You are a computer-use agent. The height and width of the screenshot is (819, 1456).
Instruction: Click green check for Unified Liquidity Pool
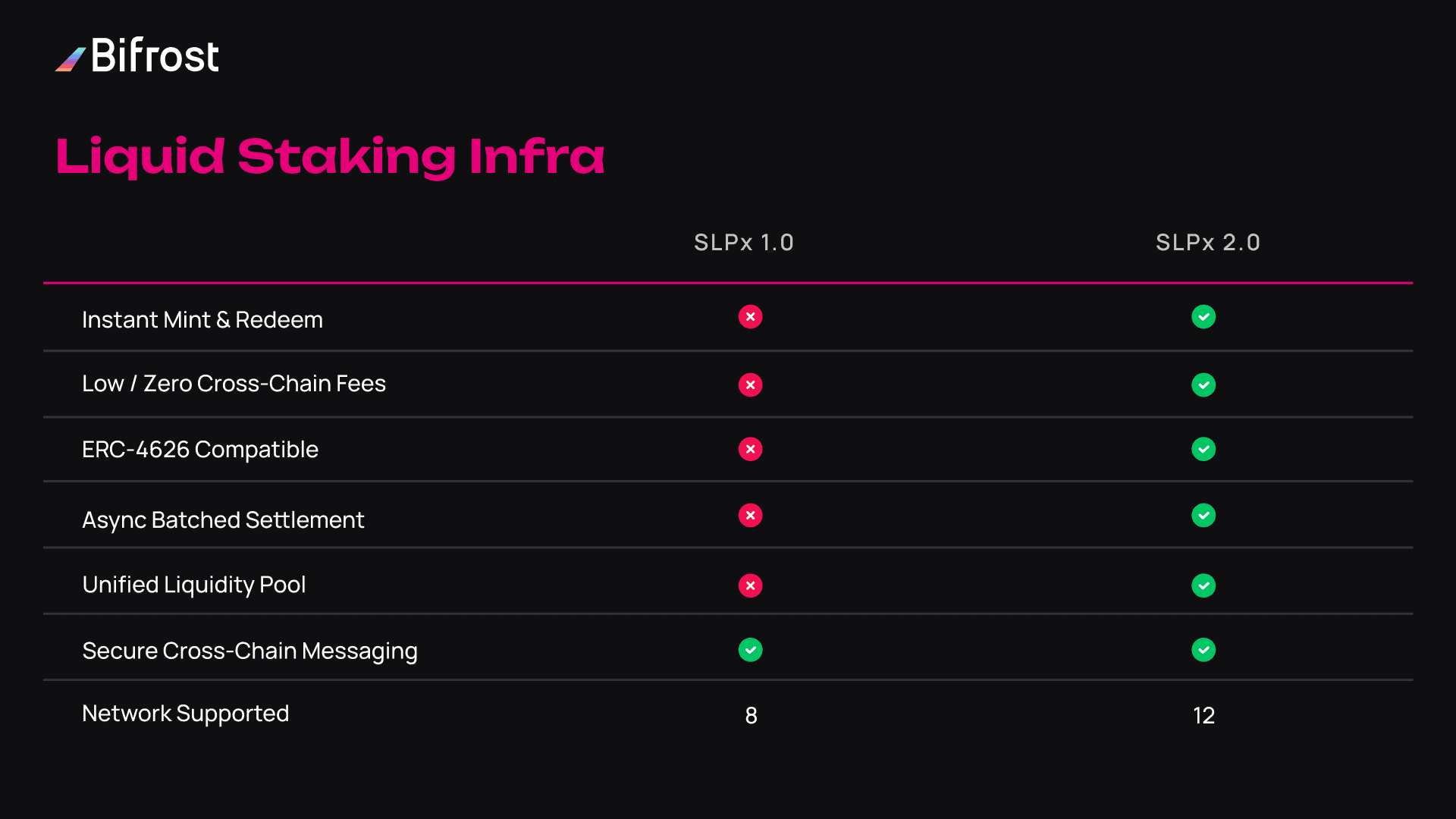(x=1203, y=585)
